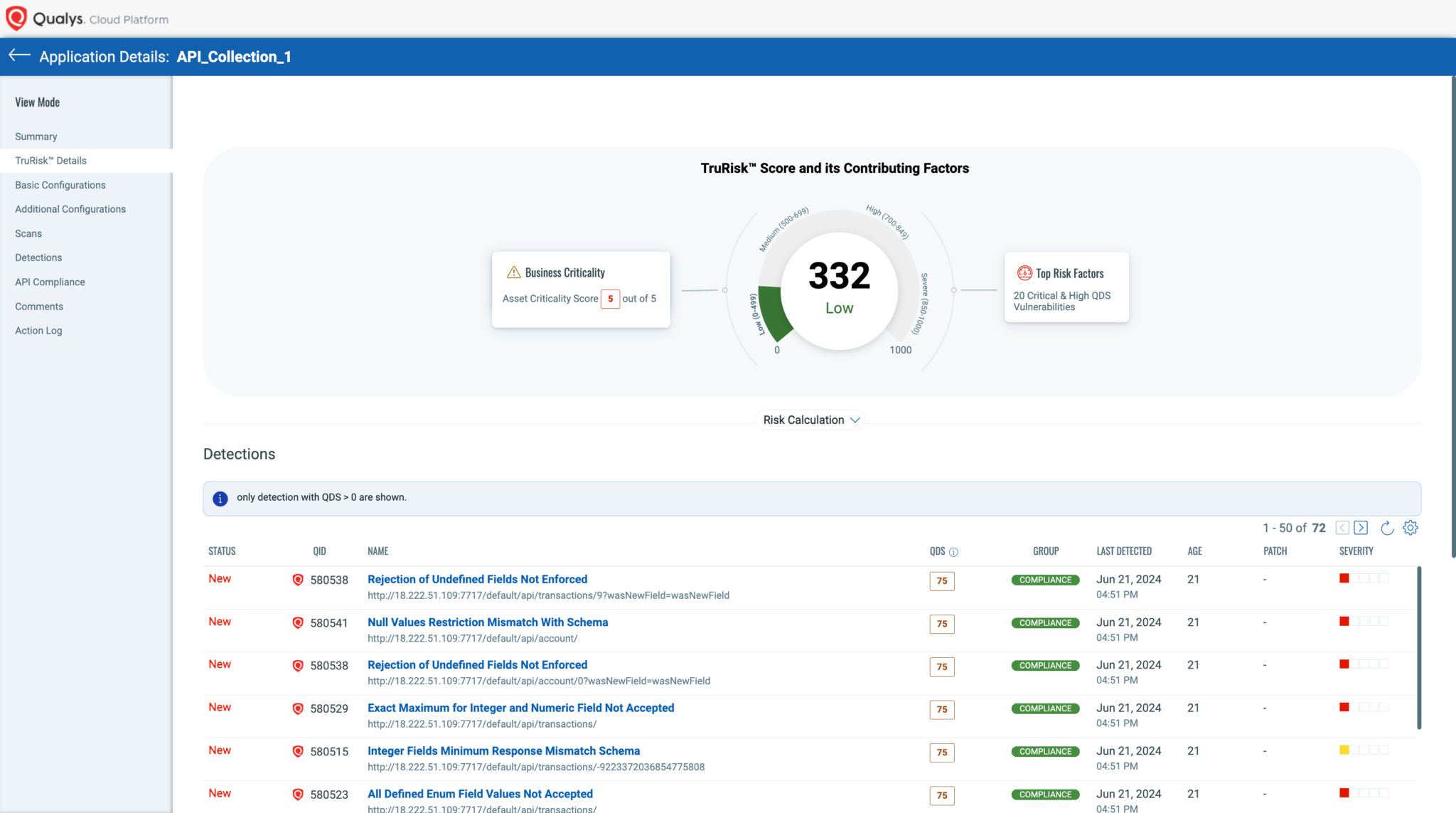Switch to the API Compliance view
The image size is (1456, 813).
50,282
